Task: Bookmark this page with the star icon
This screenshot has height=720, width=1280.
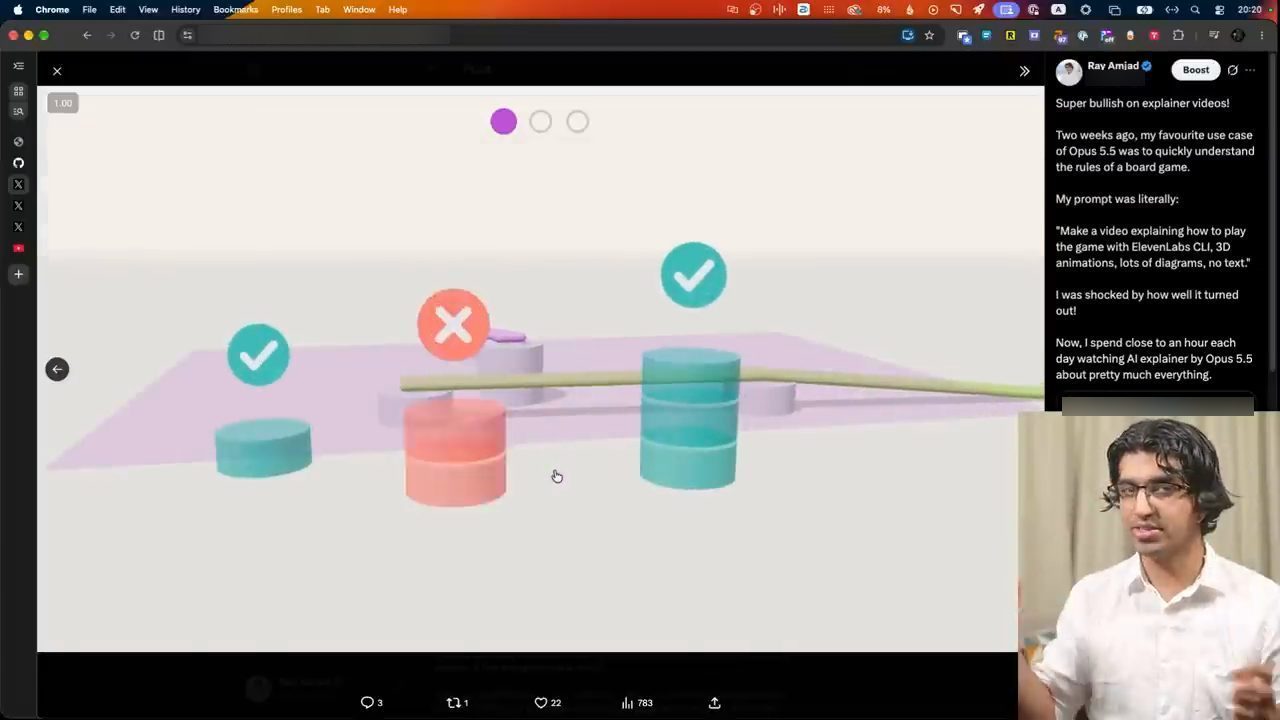Action: pyautogui.click(x=929, y=35)
